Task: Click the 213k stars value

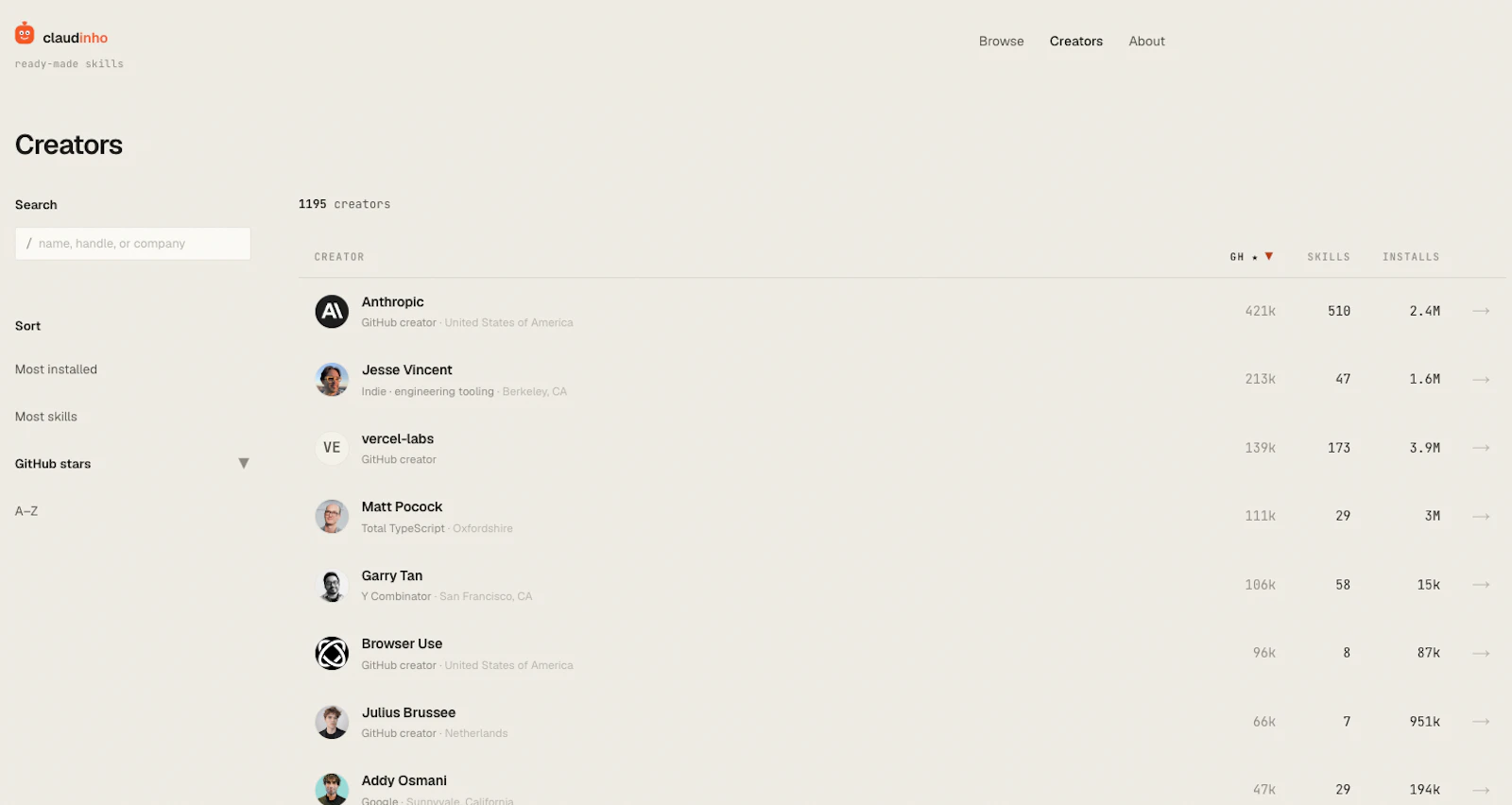Action: click(x=1260, y=379)
